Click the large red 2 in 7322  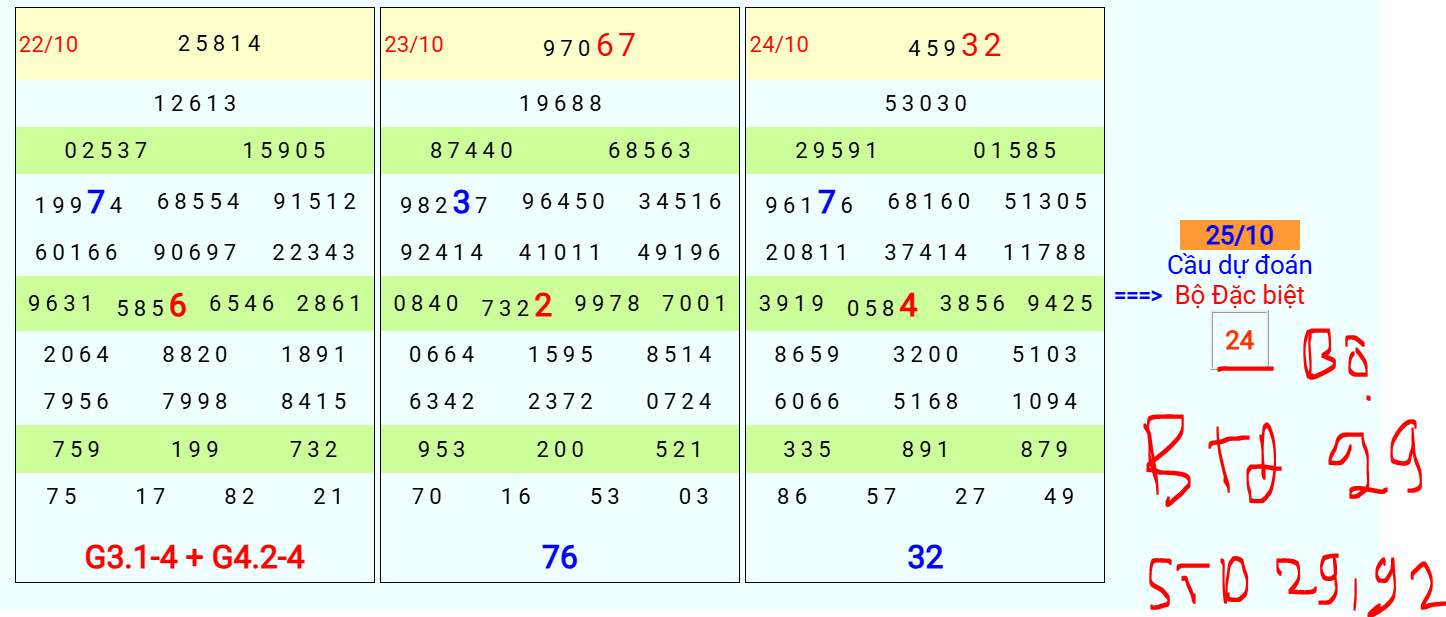pyautogui.click(x=543, y=307)
